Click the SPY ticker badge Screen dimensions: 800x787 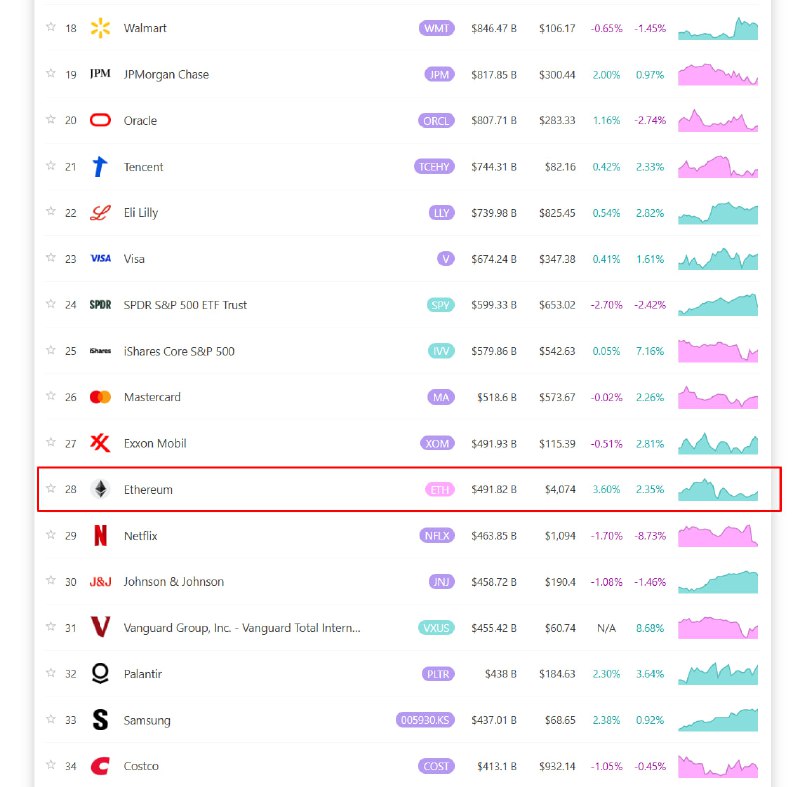439,305
